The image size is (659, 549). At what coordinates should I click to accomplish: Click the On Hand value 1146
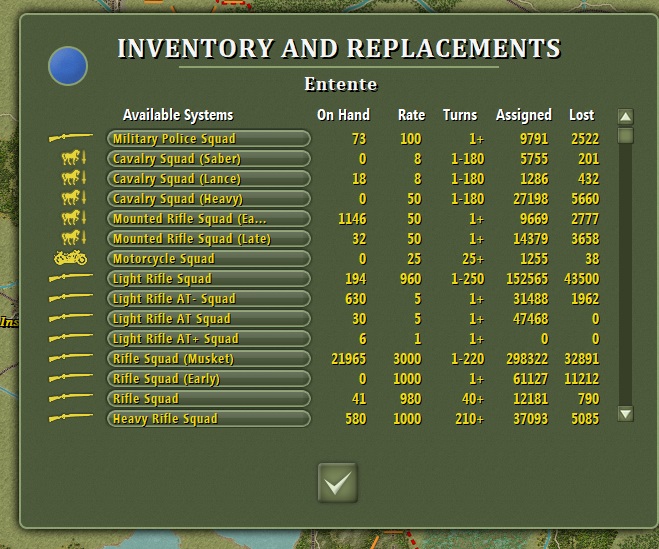[x=352, y=219]
